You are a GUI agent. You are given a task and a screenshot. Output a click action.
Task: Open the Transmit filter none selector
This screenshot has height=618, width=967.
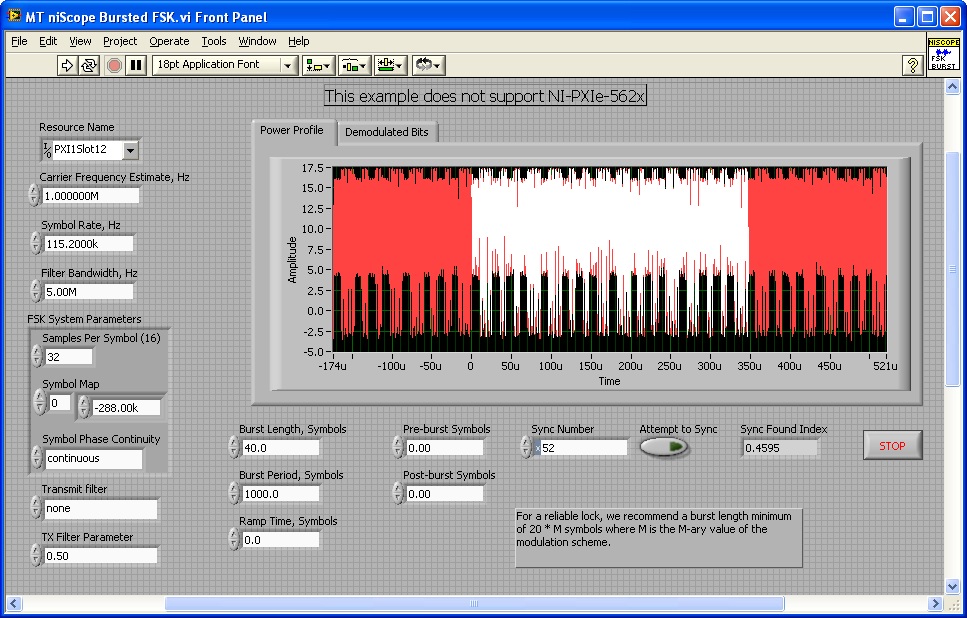(101, 508)
